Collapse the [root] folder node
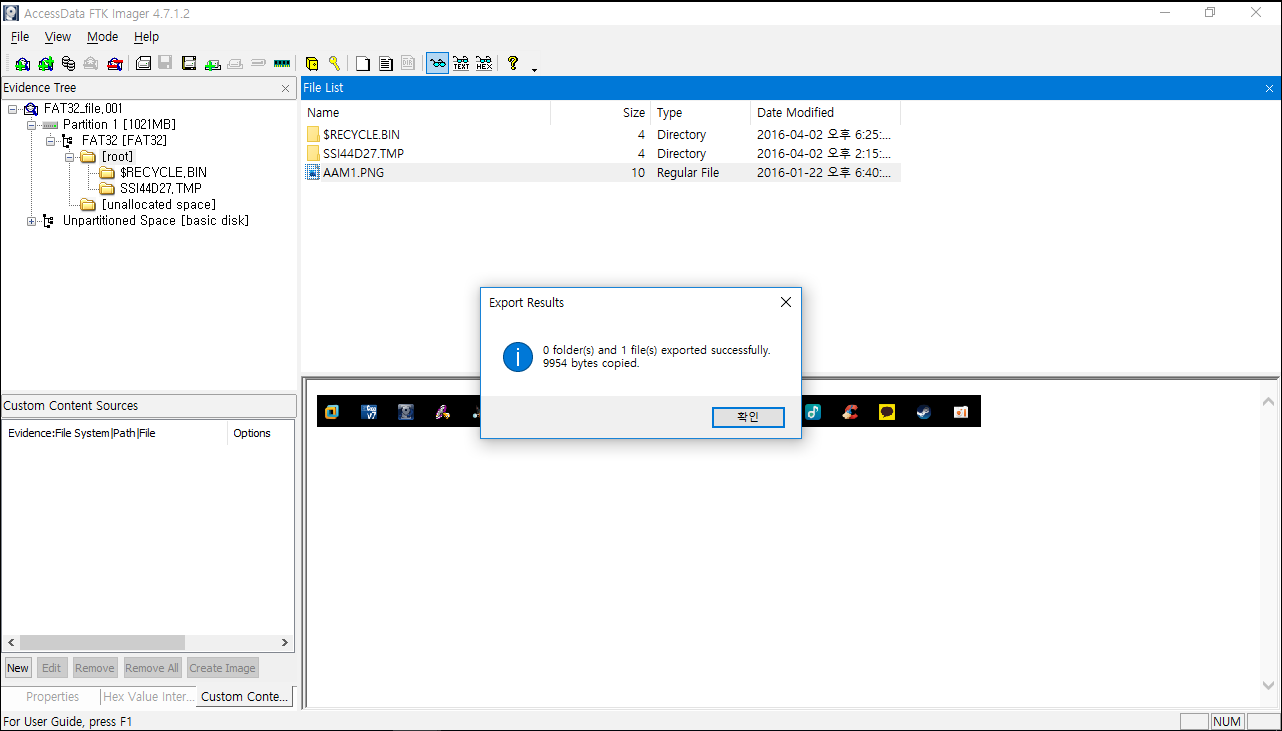The height and width of the screenshot is (731, 1282). click(x=69, y=156)
